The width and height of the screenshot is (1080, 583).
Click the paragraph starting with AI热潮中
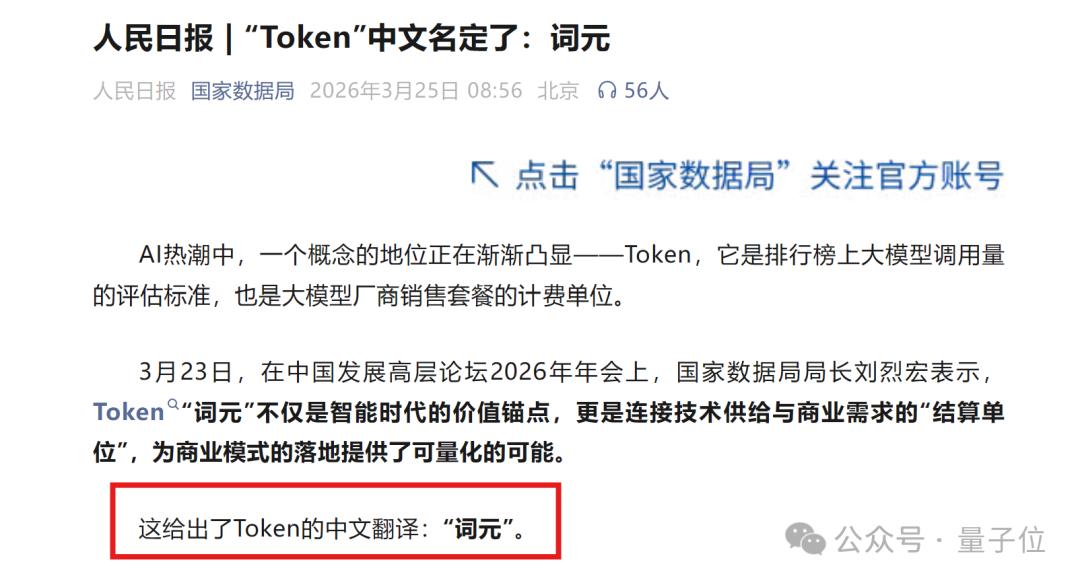click(x=549, y=276)
